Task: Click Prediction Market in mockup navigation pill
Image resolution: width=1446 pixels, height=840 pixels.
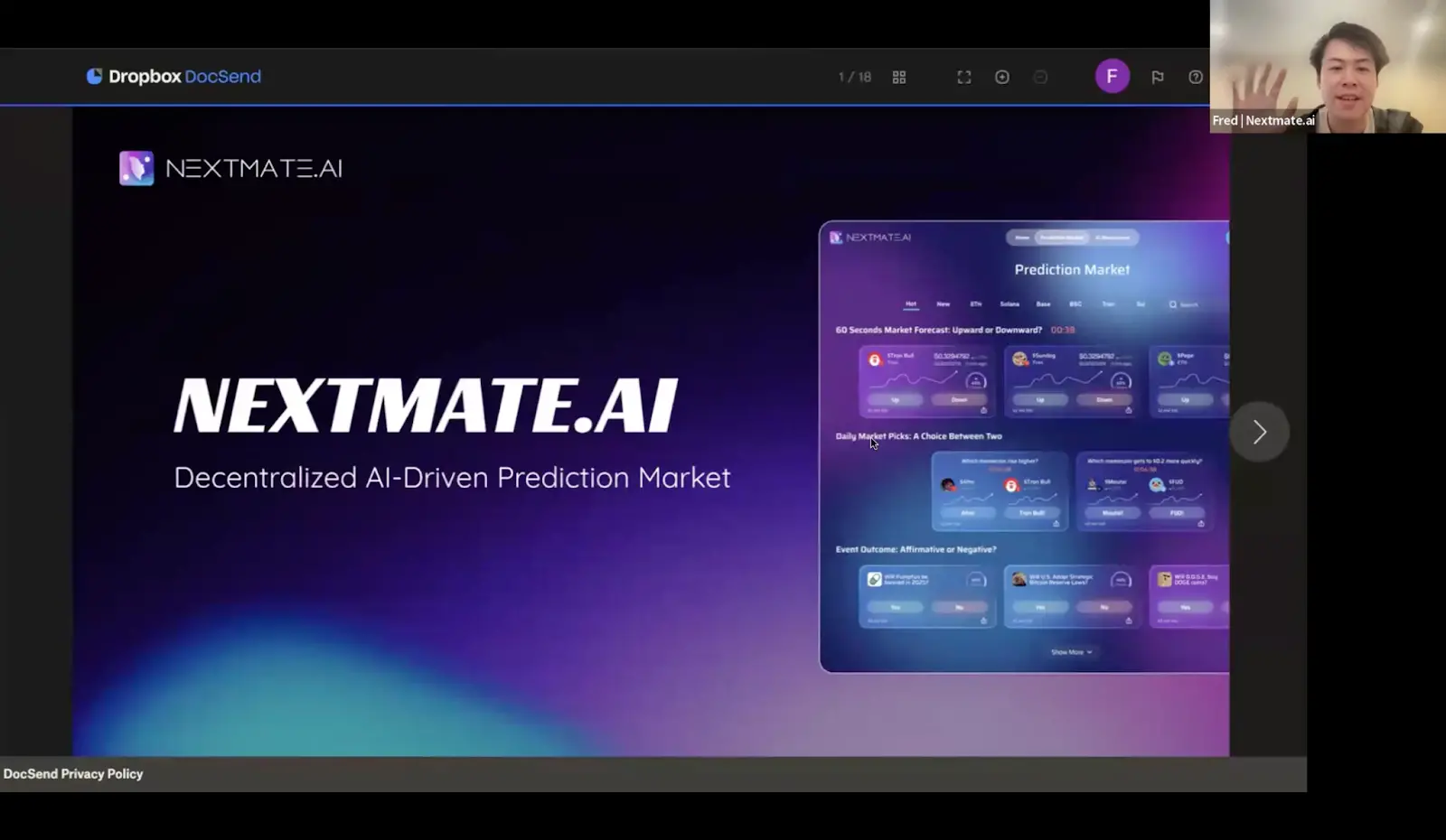Action: point(1062,238)
